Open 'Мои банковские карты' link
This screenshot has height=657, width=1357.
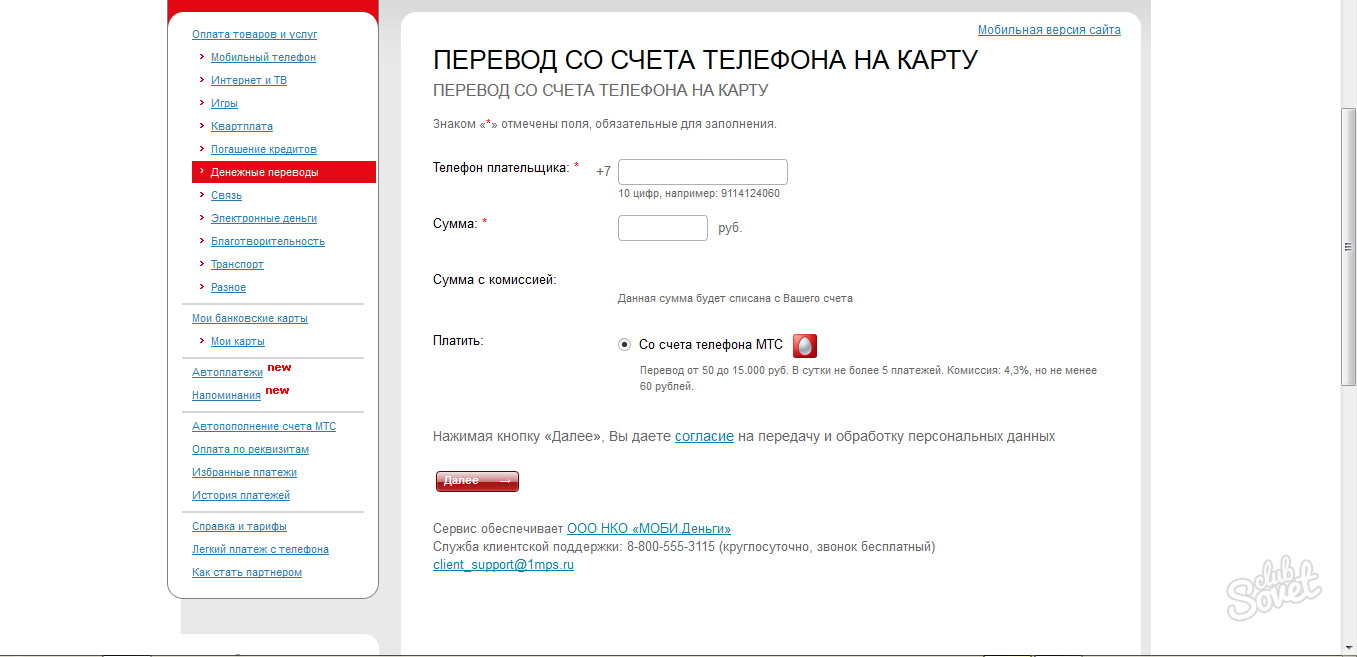click(250, 318)
